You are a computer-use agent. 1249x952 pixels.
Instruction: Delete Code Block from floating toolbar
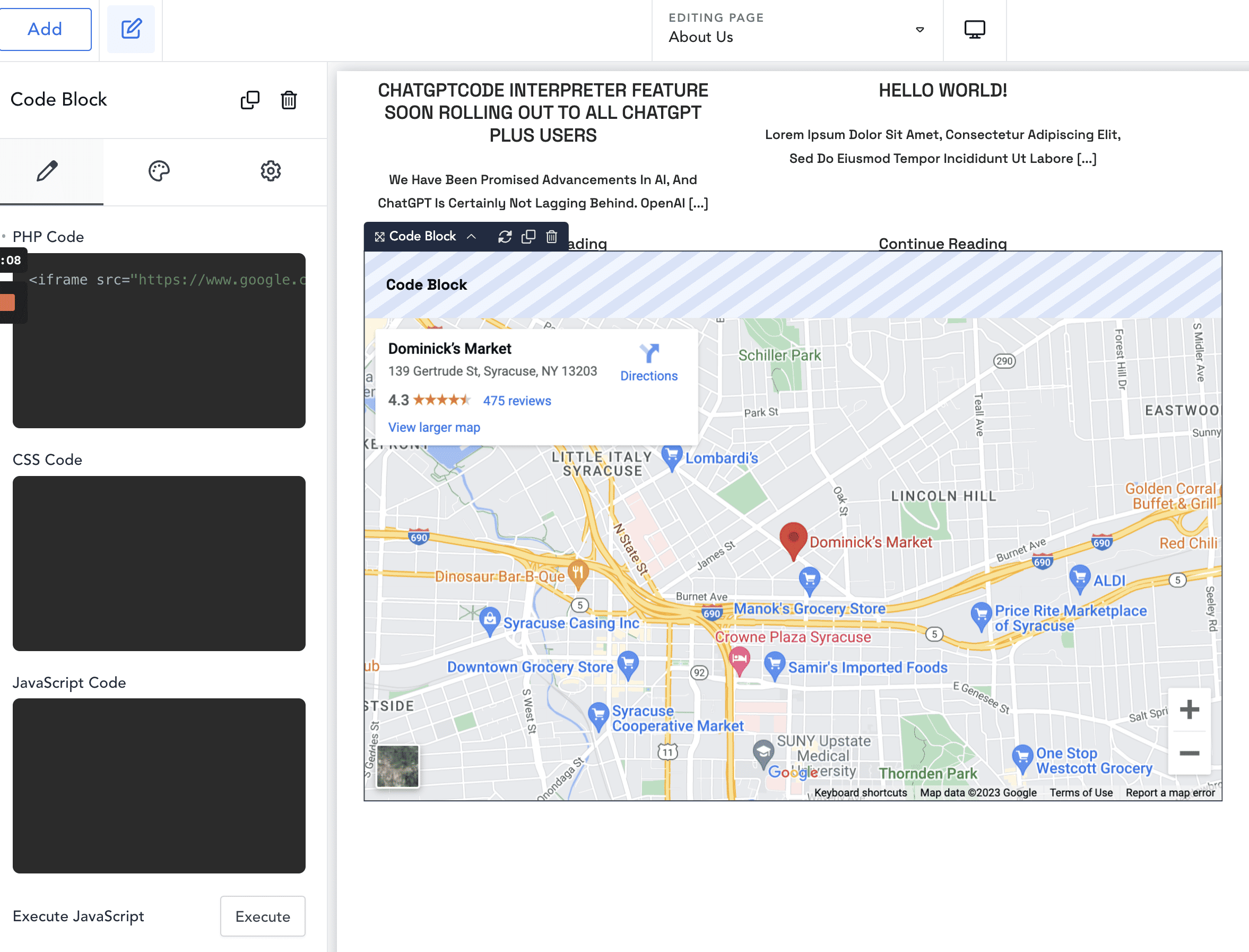coord(552,236)
